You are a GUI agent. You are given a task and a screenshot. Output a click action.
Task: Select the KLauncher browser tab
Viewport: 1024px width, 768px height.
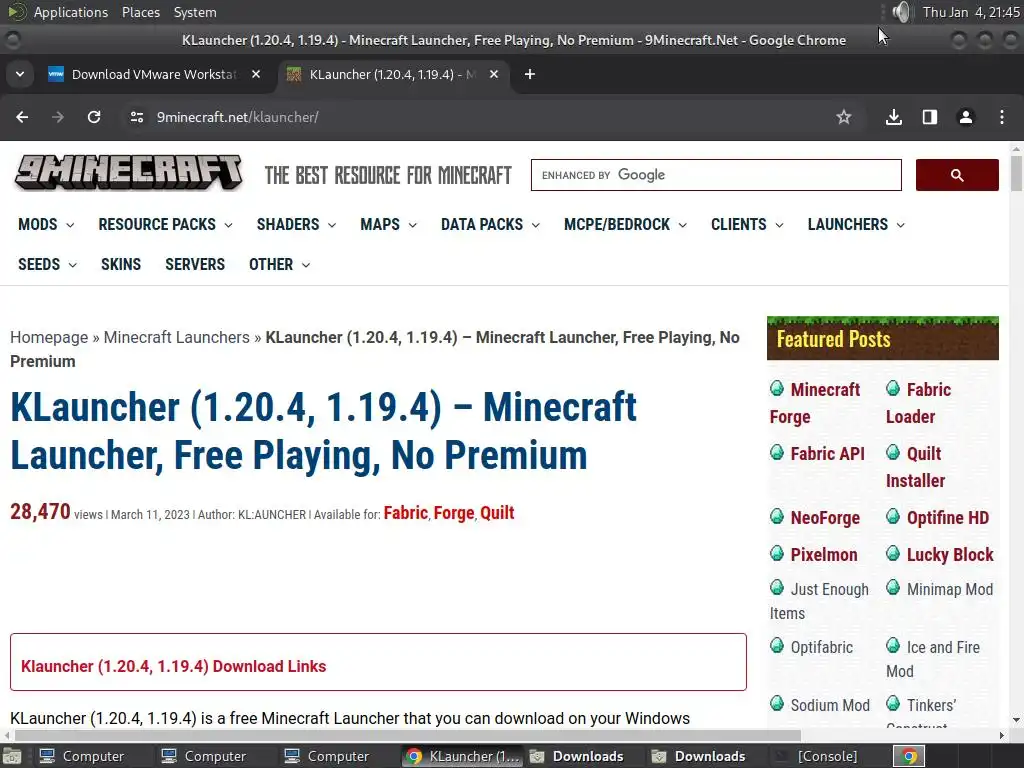(392, 74)
